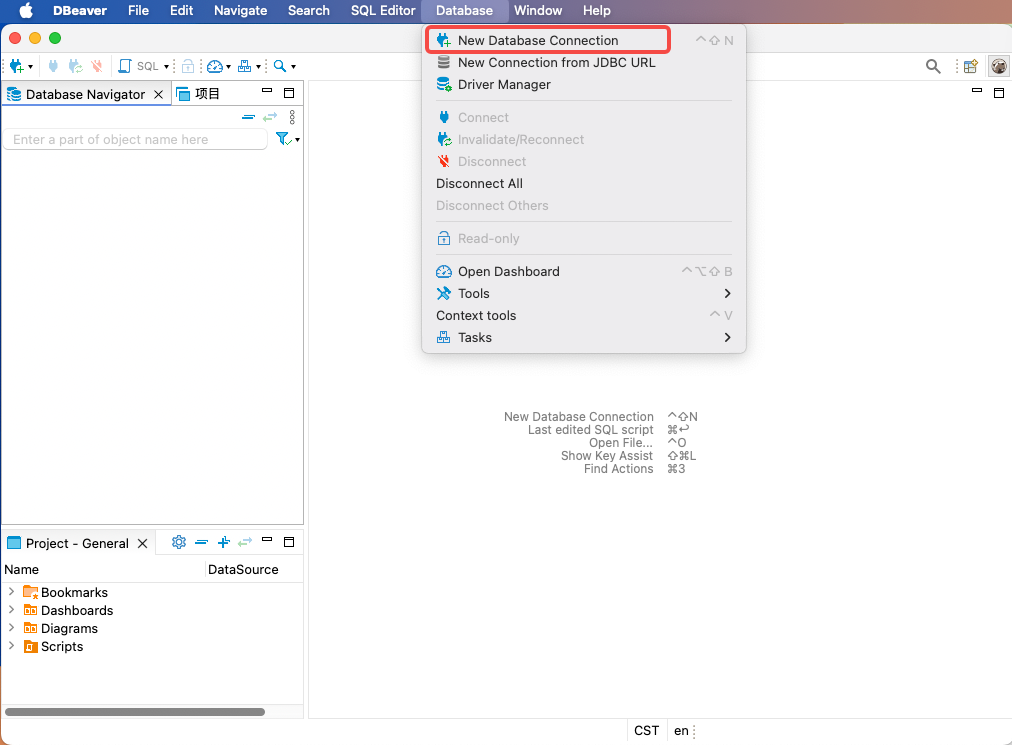
Task: Expand the Bookmarks tree node
Action: [11, 592]
